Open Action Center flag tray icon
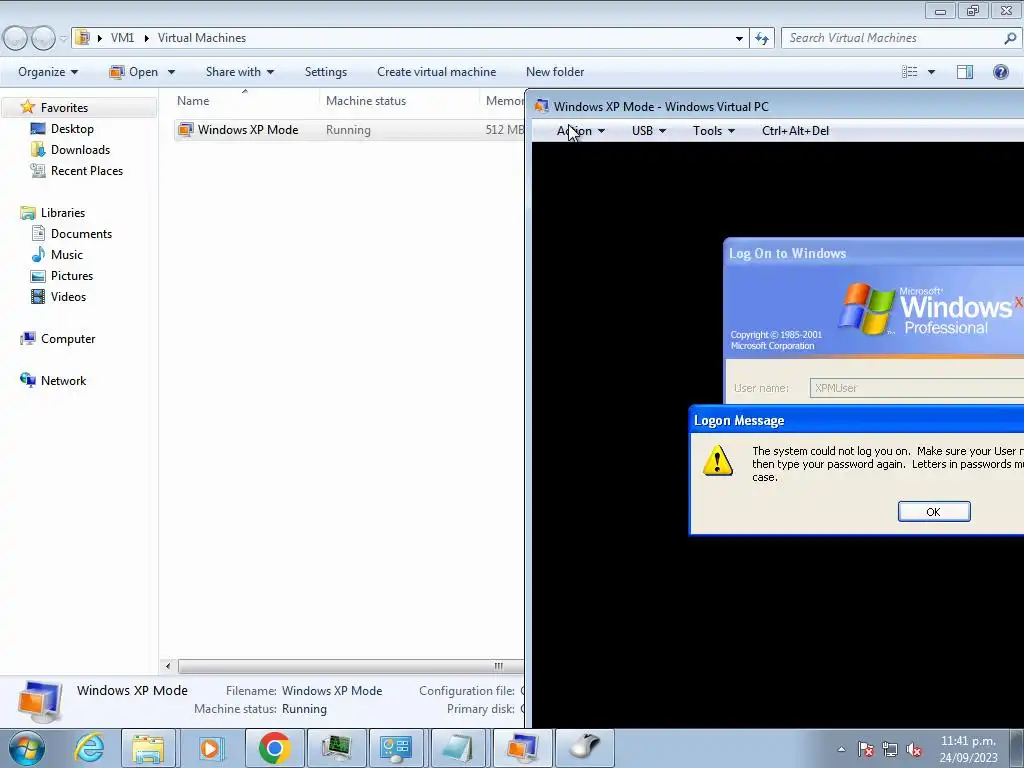The image size is (1024, 768). coord(866,749)
